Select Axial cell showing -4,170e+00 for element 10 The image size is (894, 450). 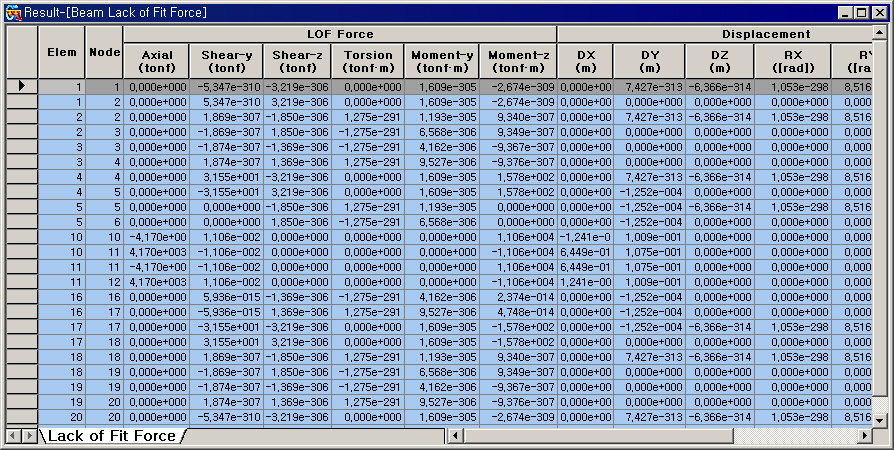(x=156, y=237)
